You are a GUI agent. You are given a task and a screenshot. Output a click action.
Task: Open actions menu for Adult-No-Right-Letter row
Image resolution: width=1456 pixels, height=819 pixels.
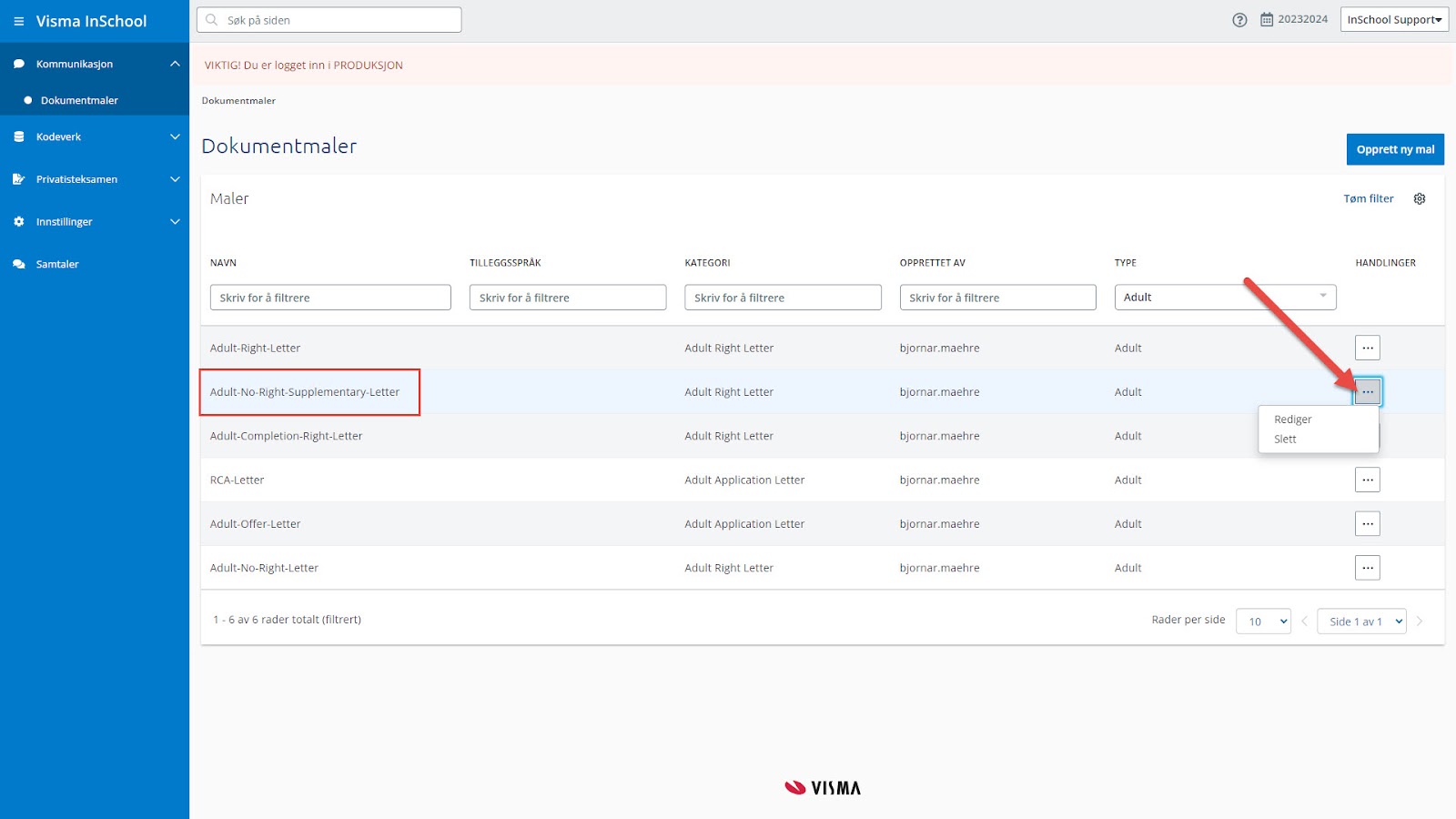[x=1368, y=568]
